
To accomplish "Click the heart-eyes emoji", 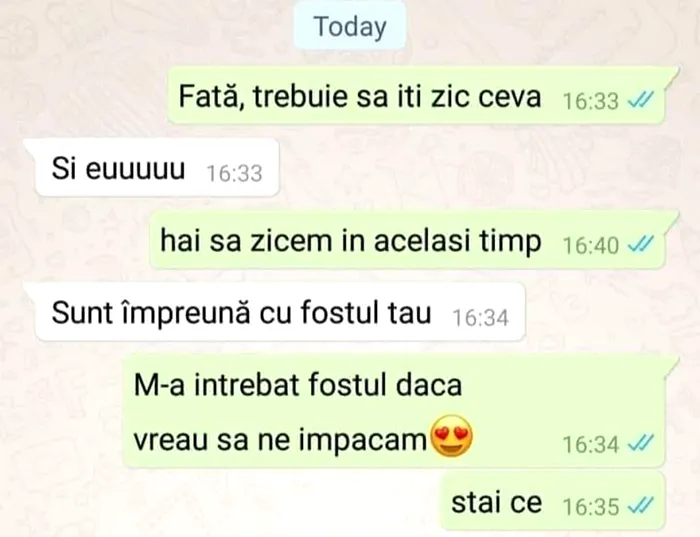I will (x=451, y=436).
